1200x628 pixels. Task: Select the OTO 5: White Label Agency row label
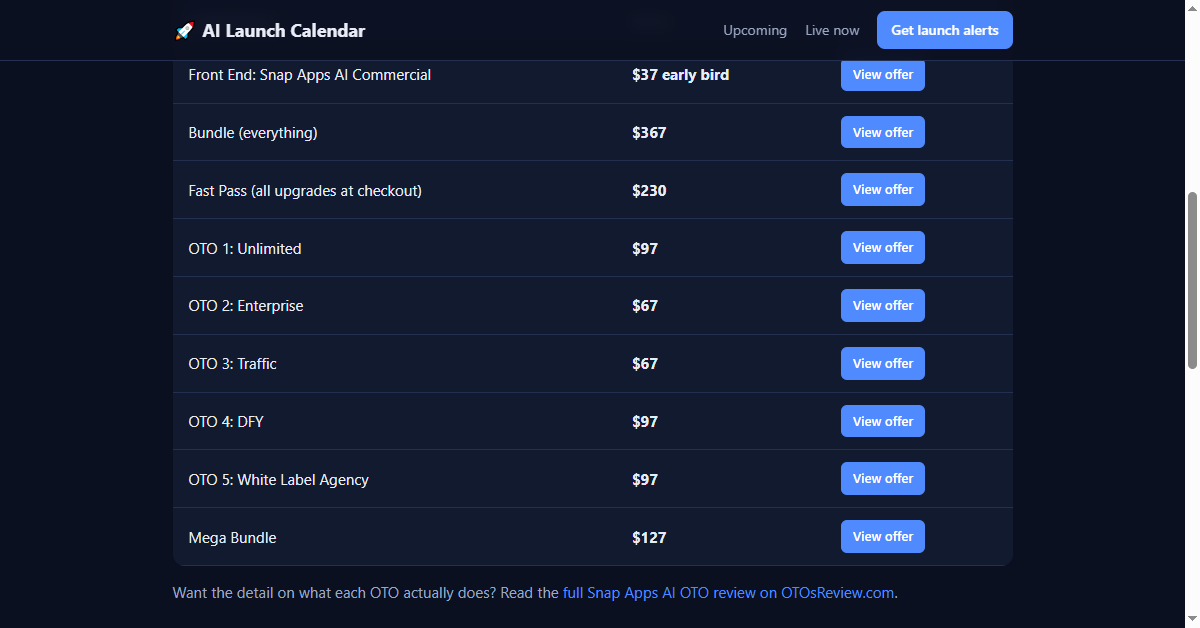[278, 480]
